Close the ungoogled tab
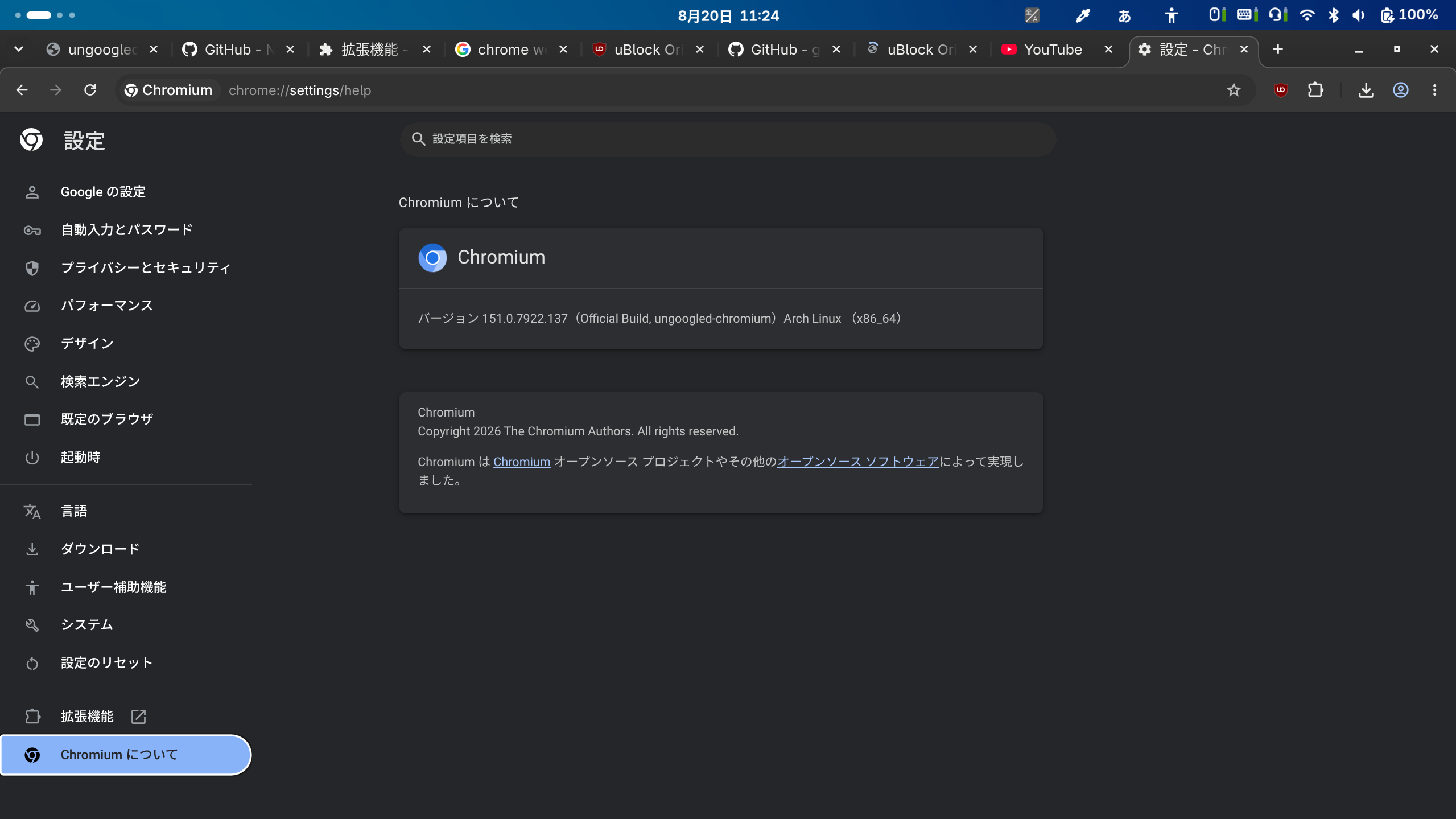This screenshot has width=1456, height=819. point(154,50)
